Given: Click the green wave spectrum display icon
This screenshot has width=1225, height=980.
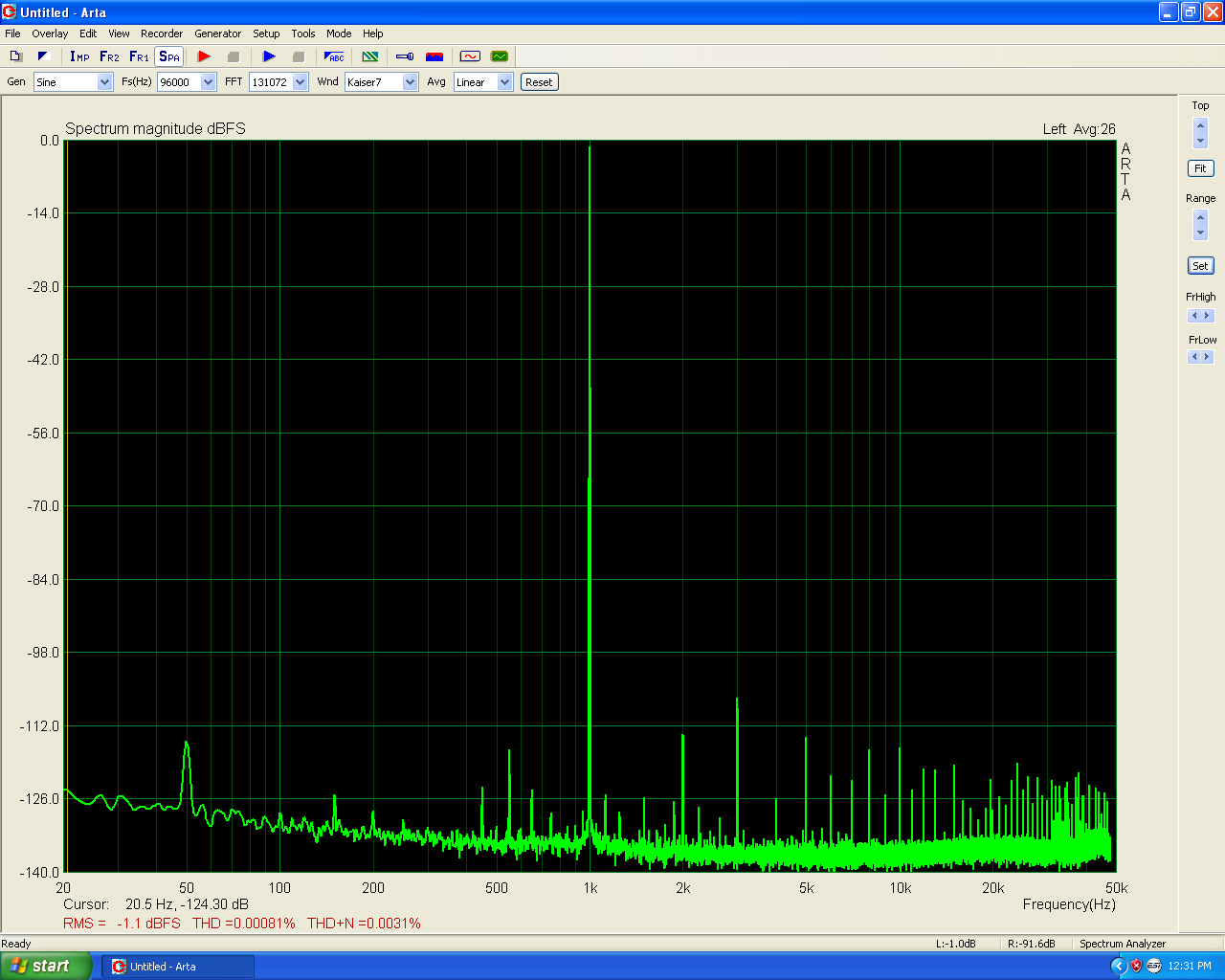Looking at the screenshot, I should 500,56.
